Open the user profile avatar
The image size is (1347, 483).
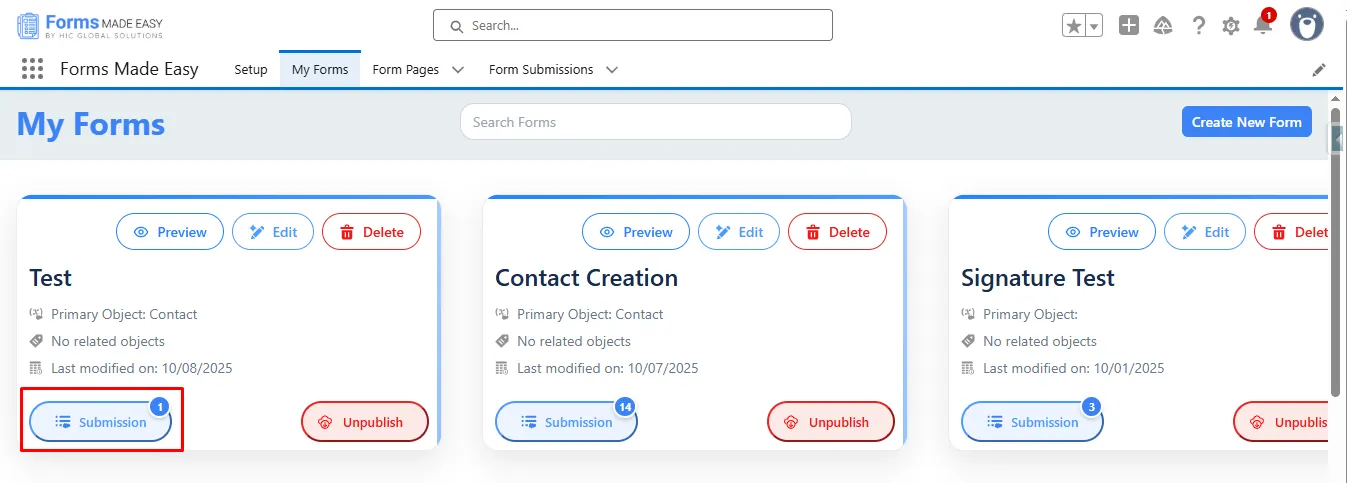[x=1307, y=25]
